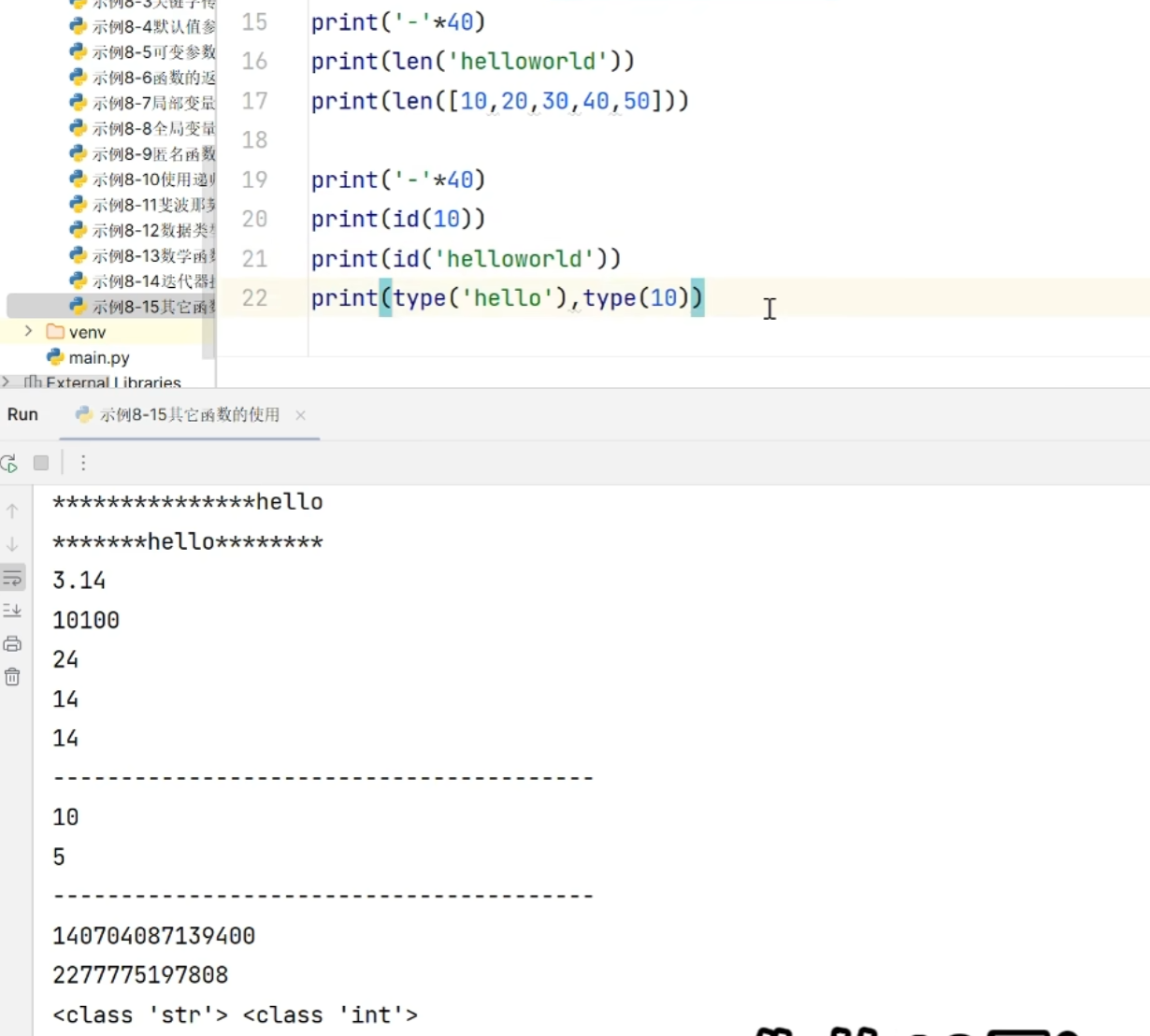Click console output 10

coord(65,817)
